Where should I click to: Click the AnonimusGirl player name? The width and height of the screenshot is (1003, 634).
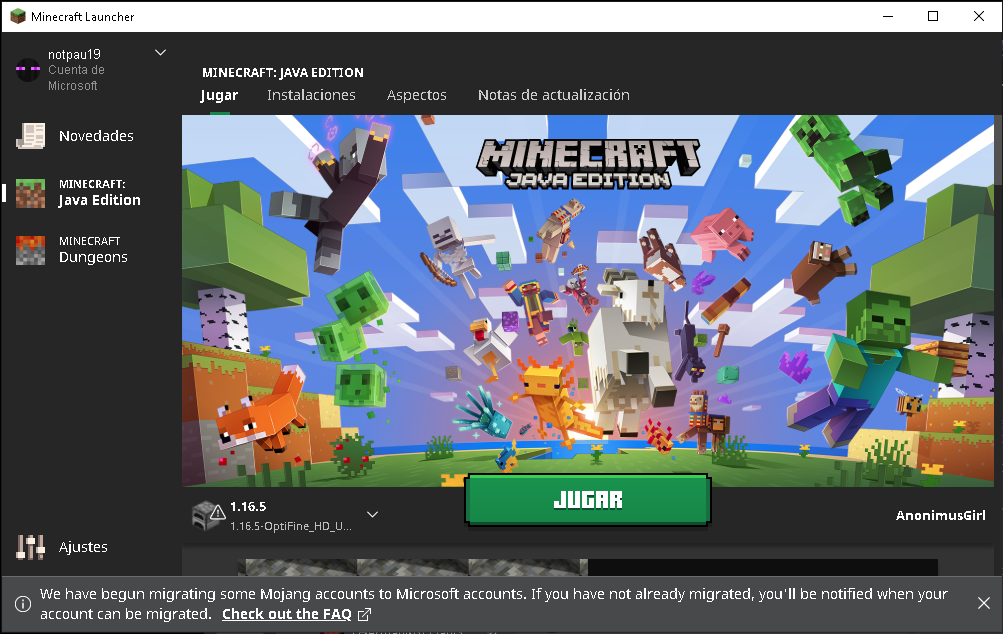[940, 516]
